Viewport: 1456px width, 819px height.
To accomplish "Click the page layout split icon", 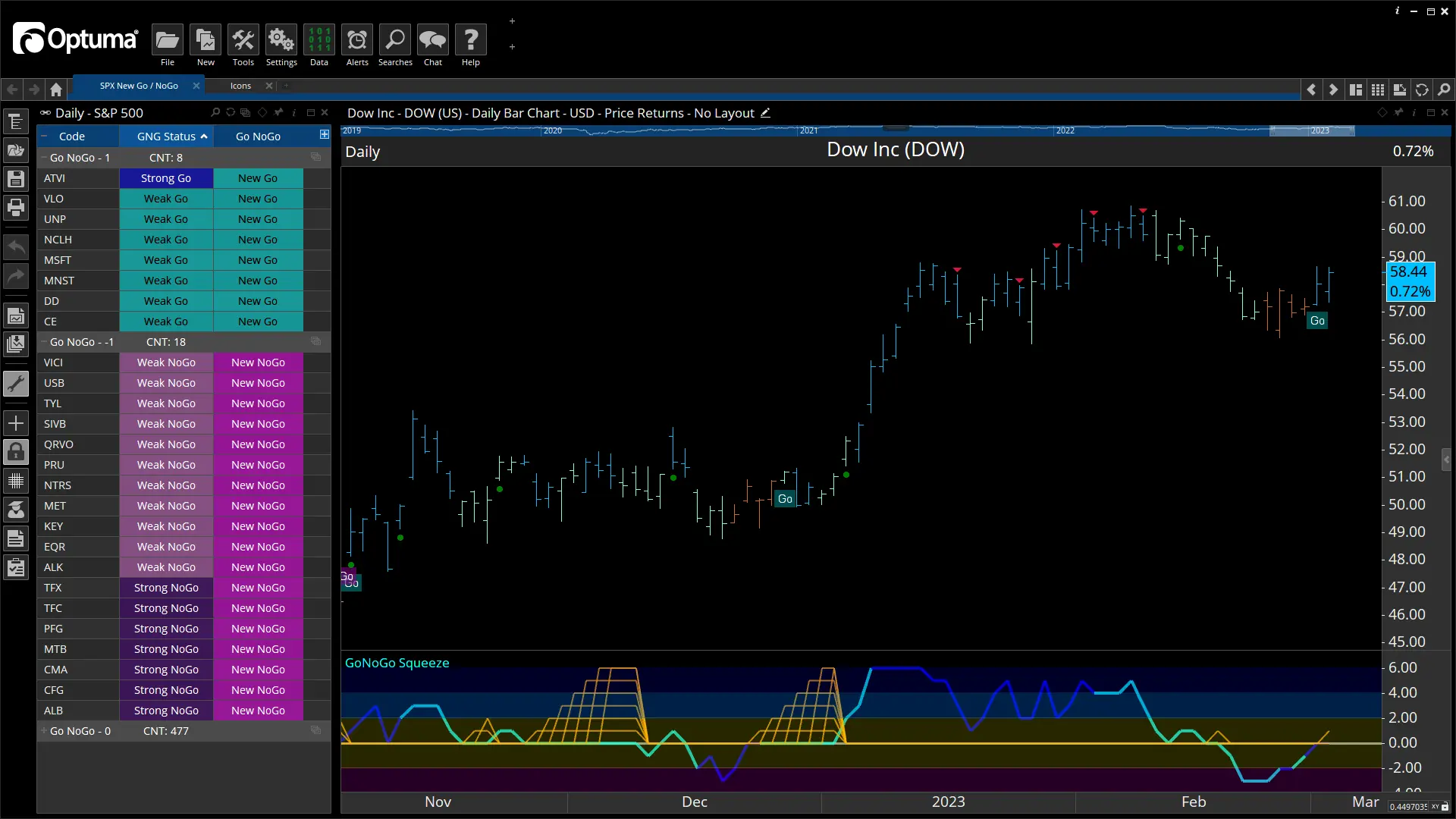I will tap(1356, 89).
